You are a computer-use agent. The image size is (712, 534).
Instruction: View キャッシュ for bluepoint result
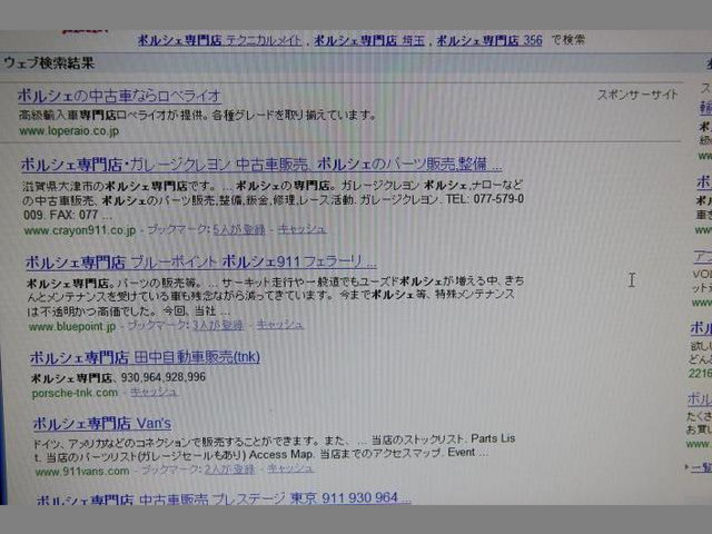click(x=280, y=325)
